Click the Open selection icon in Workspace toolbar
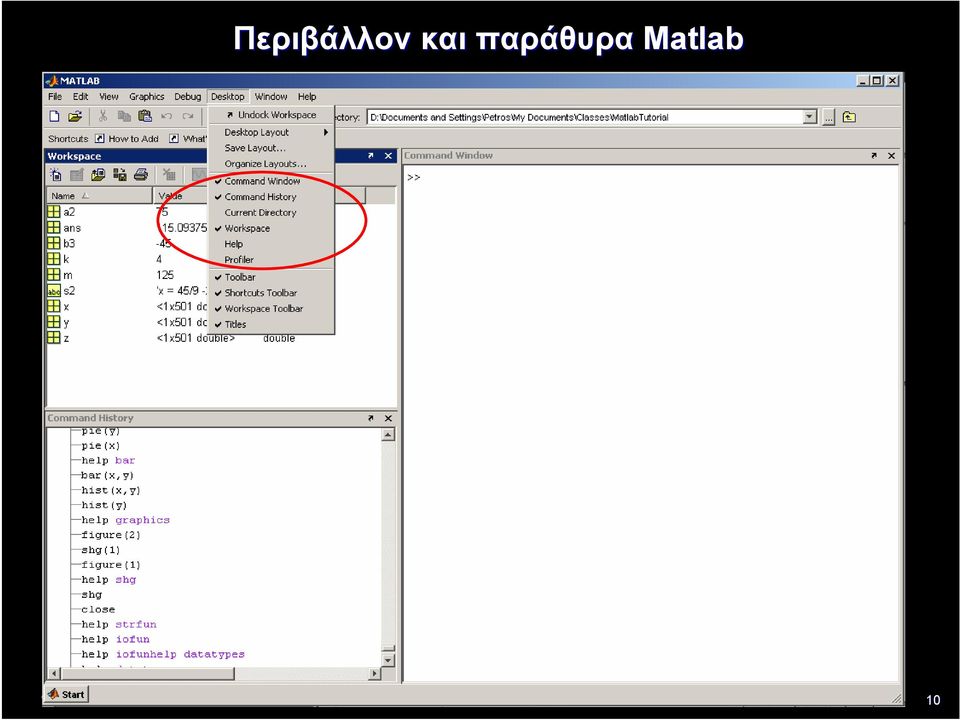Viewport: 960px width, 720px height. coord(77,175)
